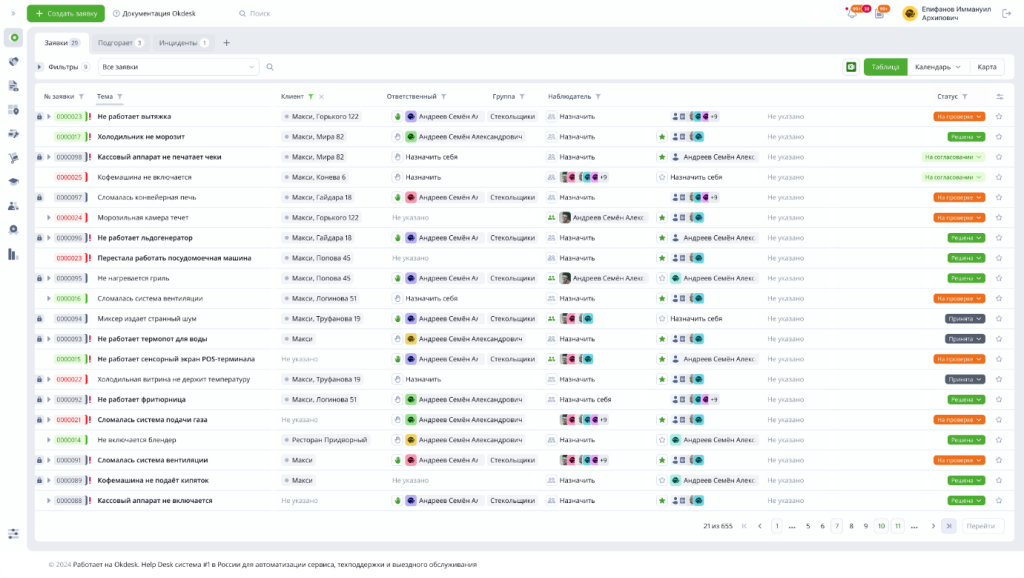This screenshot has width=1024, height=578.
Task: Toggle favorite star for ticket 0000023
Action: (999, 116)
